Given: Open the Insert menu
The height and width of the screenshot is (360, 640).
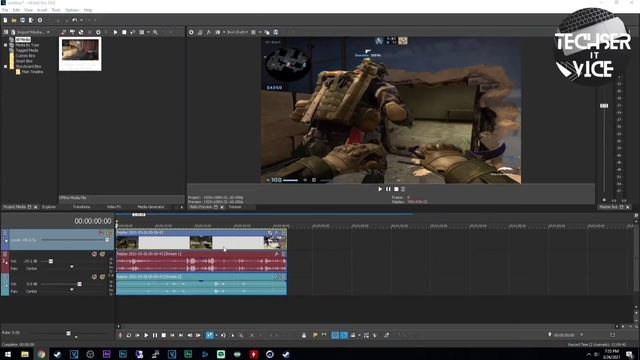Looking at the screenshot, I should pyautogui.click(x=42, y=10).
